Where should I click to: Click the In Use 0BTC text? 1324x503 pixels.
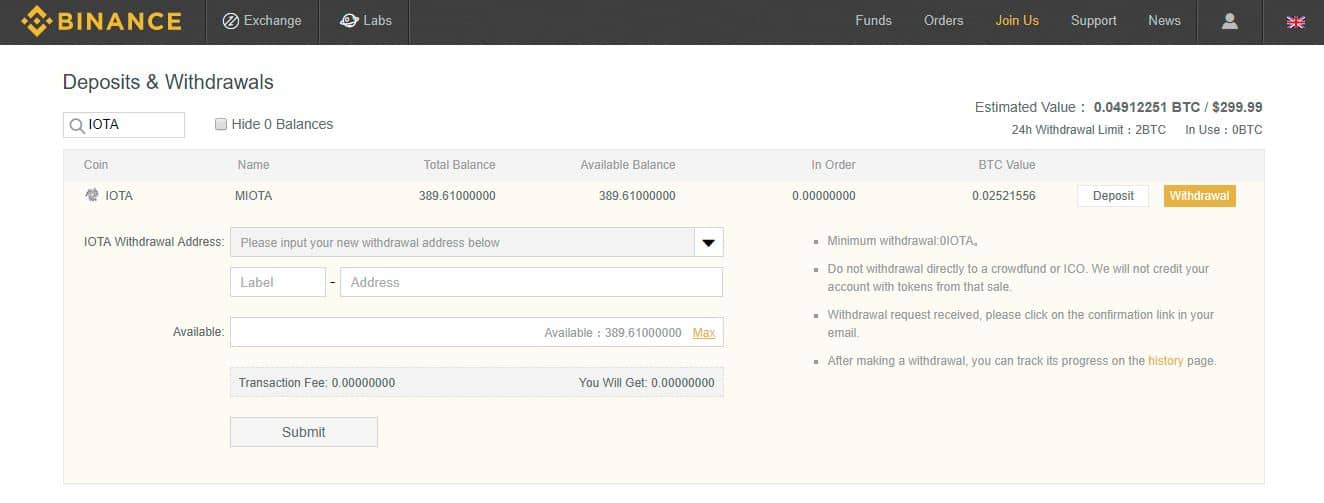click(1224, 130)
